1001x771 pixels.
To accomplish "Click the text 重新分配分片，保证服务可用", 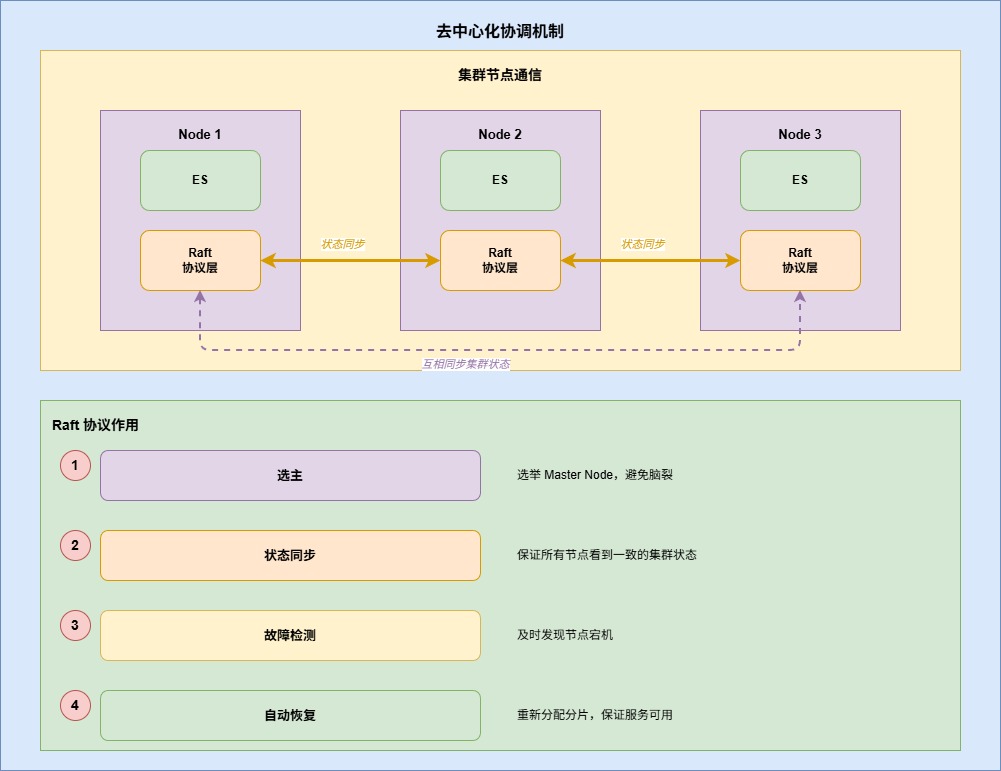I will (x=595, y=715).
